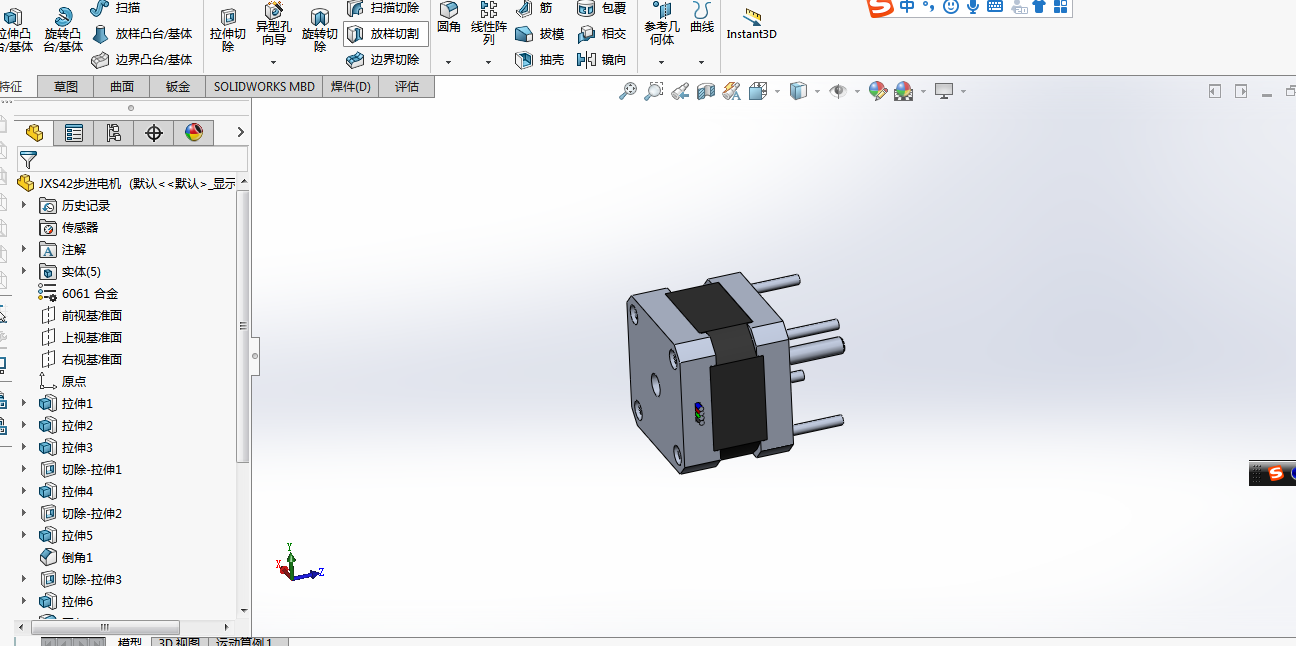Viewport: 1296px width, 646px height.
Task: Apply Fillet (圆角) feature
Action: pyautogui.click(x=449, y=18)
